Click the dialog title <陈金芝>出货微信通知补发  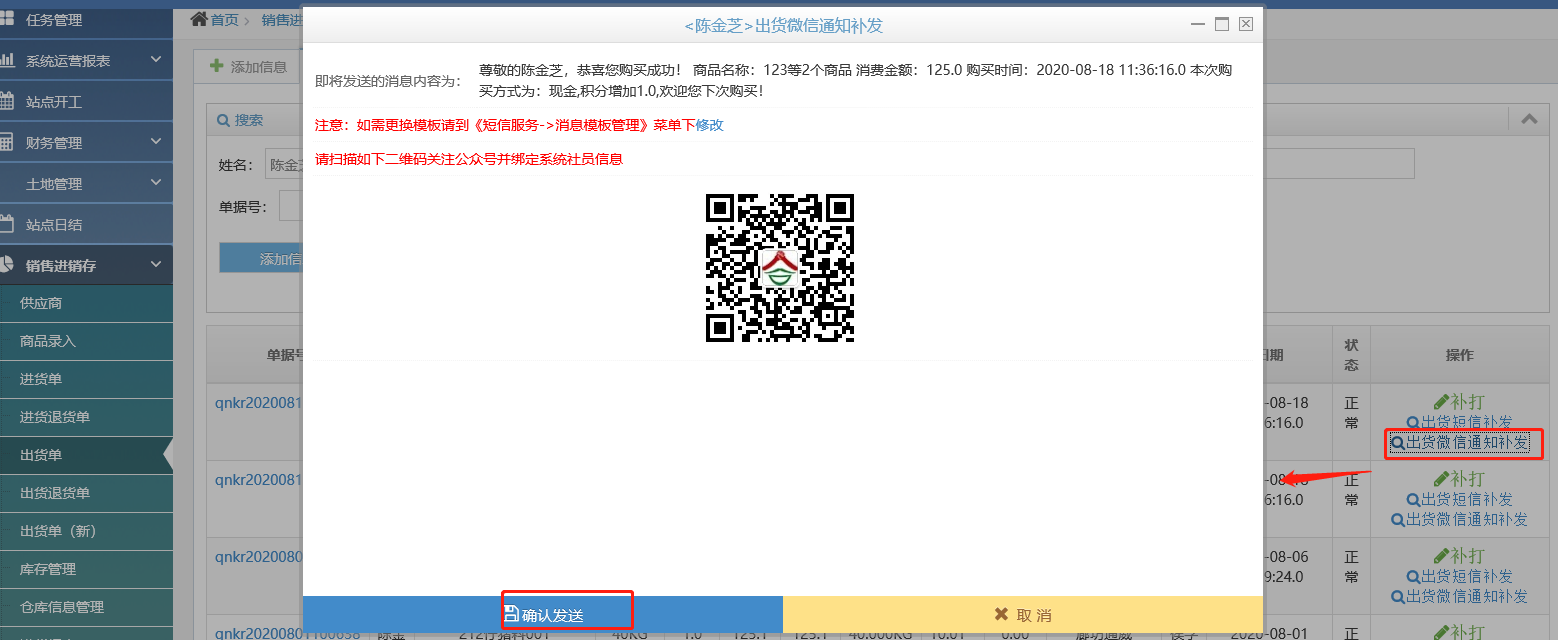pyautogui.click(x=783, y=25)
